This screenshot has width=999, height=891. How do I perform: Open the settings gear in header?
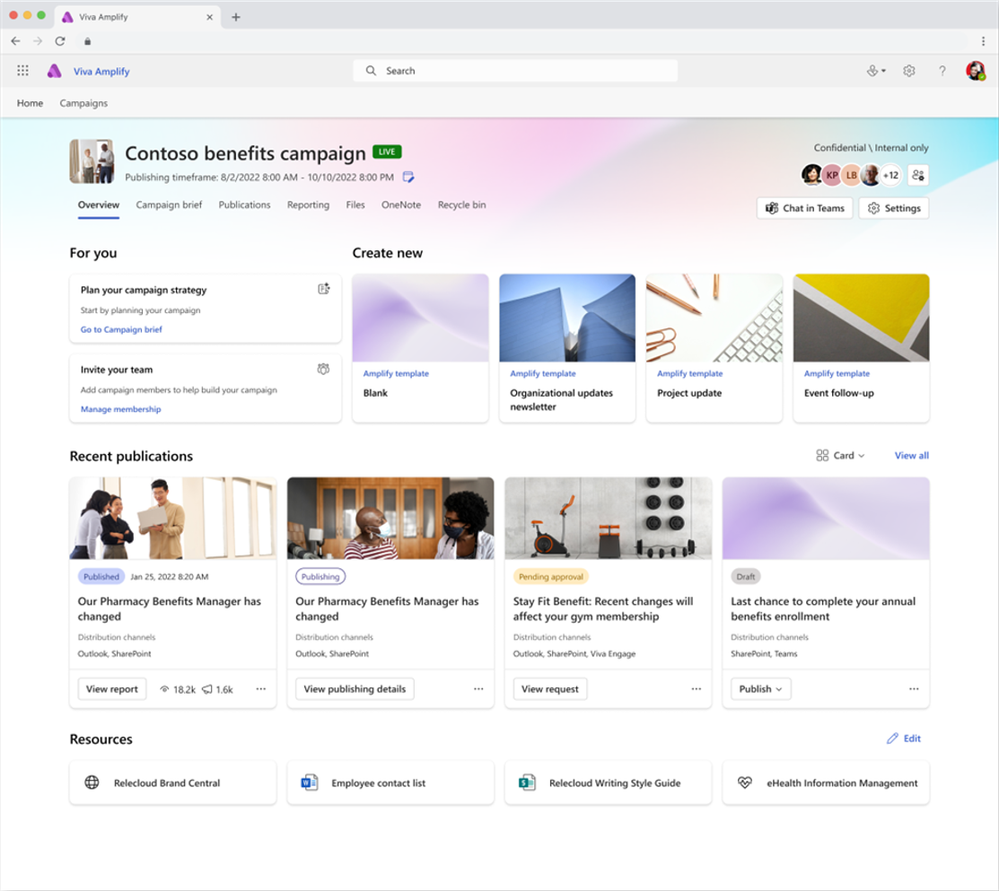(x=909, y=71)
